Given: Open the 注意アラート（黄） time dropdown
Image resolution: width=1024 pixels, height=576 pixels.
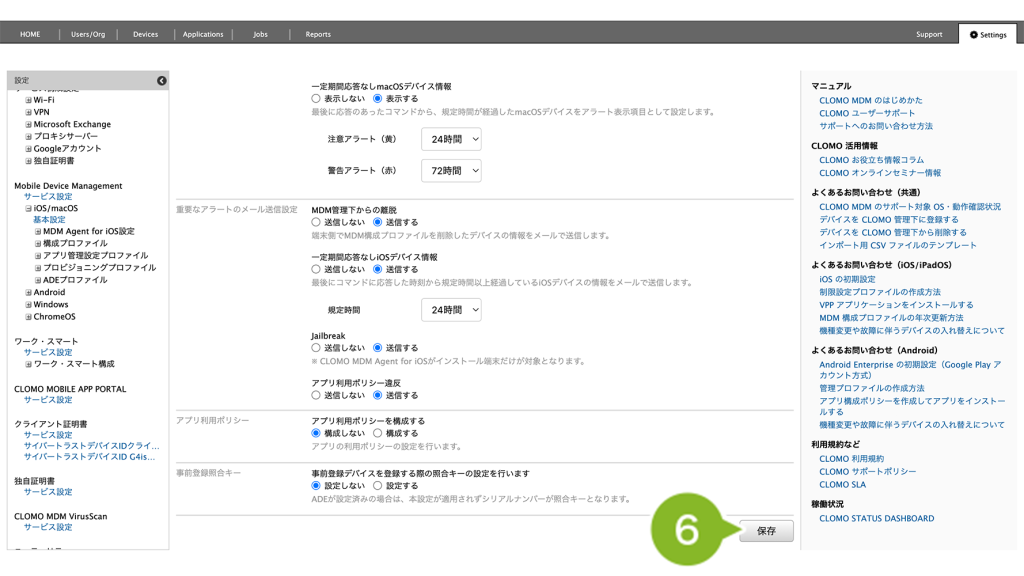Looking at the screenshot, I should click(450, 139).
